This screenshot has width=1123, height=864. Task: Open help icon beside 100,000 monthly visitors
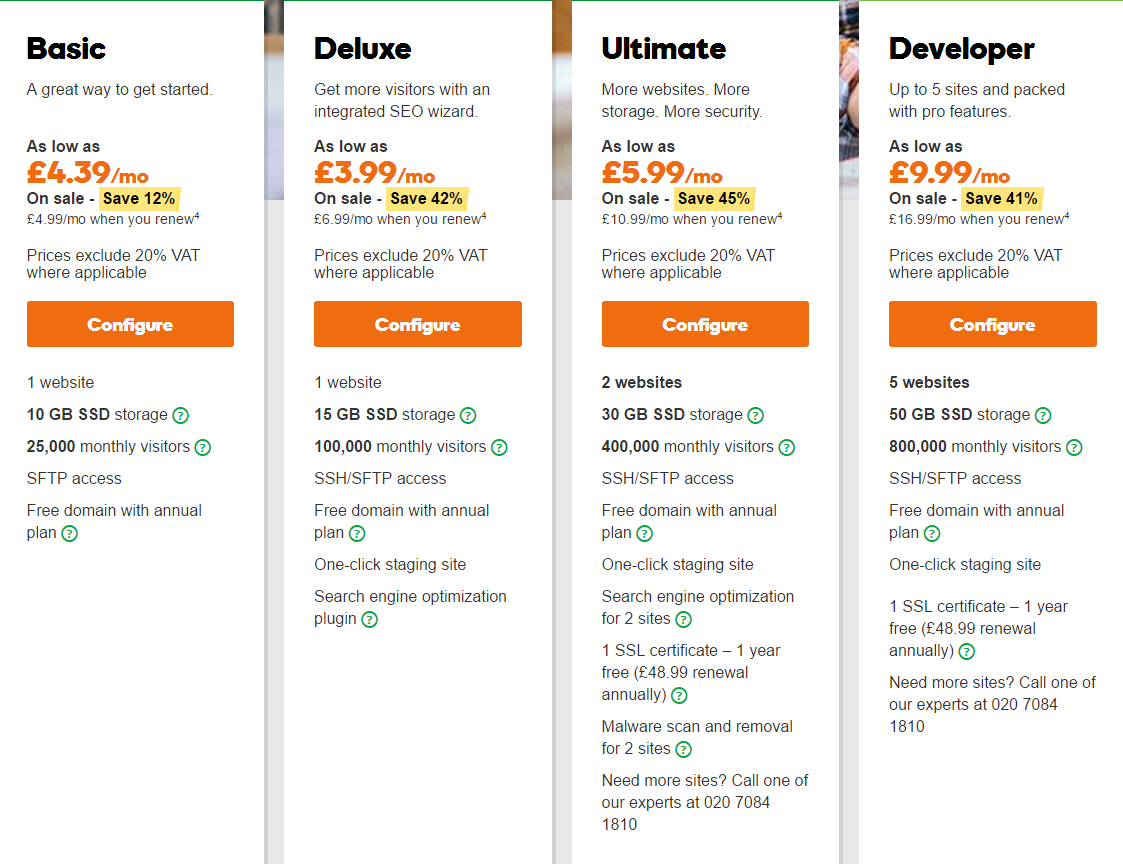500,447
